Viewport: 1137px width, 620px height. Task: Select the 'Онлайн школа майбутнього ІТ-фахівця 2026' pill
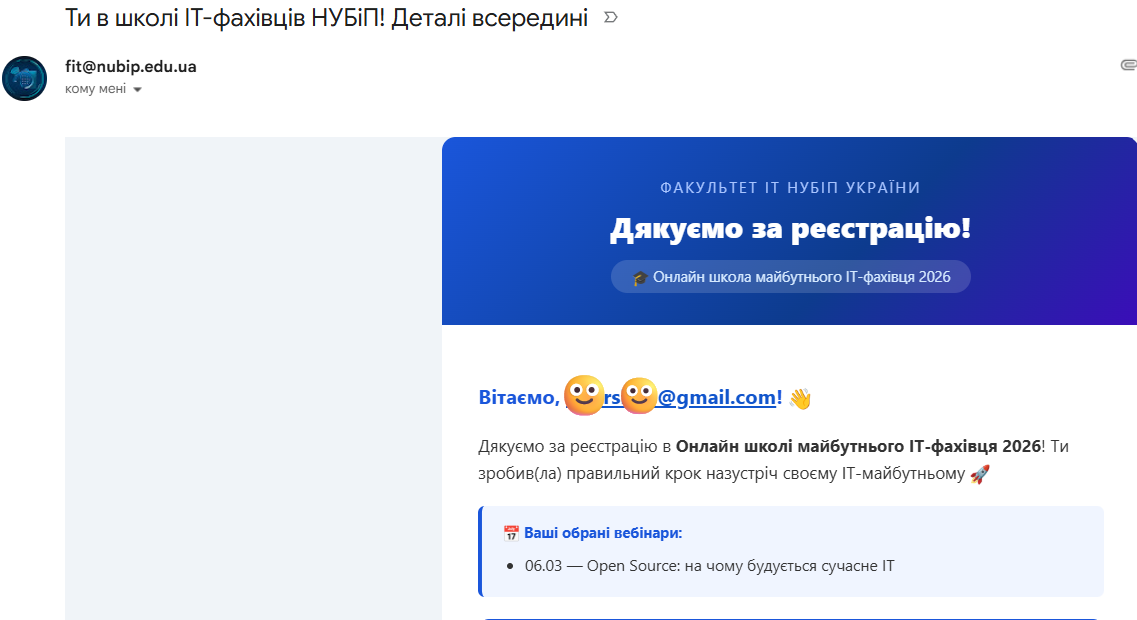click(x=790, y=278)
